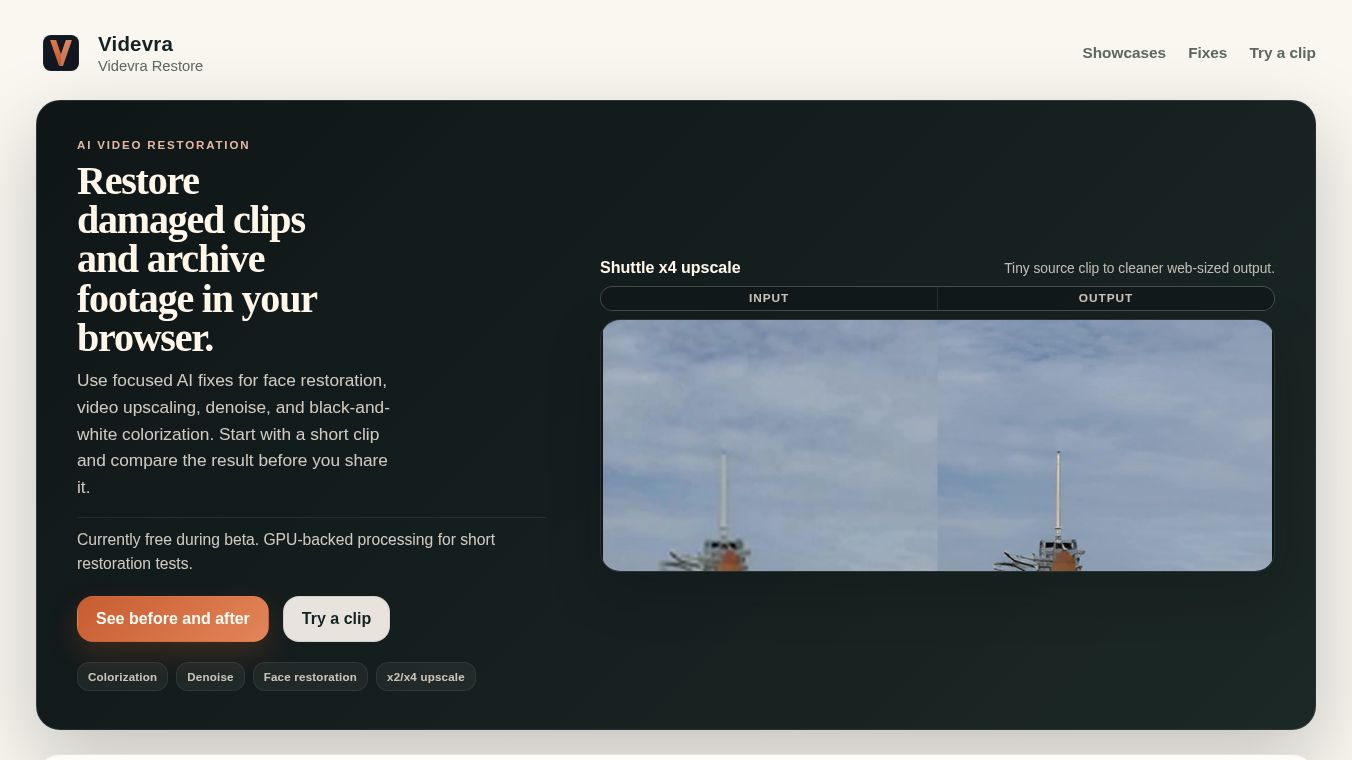Viewport: 1352px width, 760px height.
Task: Select the Denoise tag
Action: [x=210, y=677]
